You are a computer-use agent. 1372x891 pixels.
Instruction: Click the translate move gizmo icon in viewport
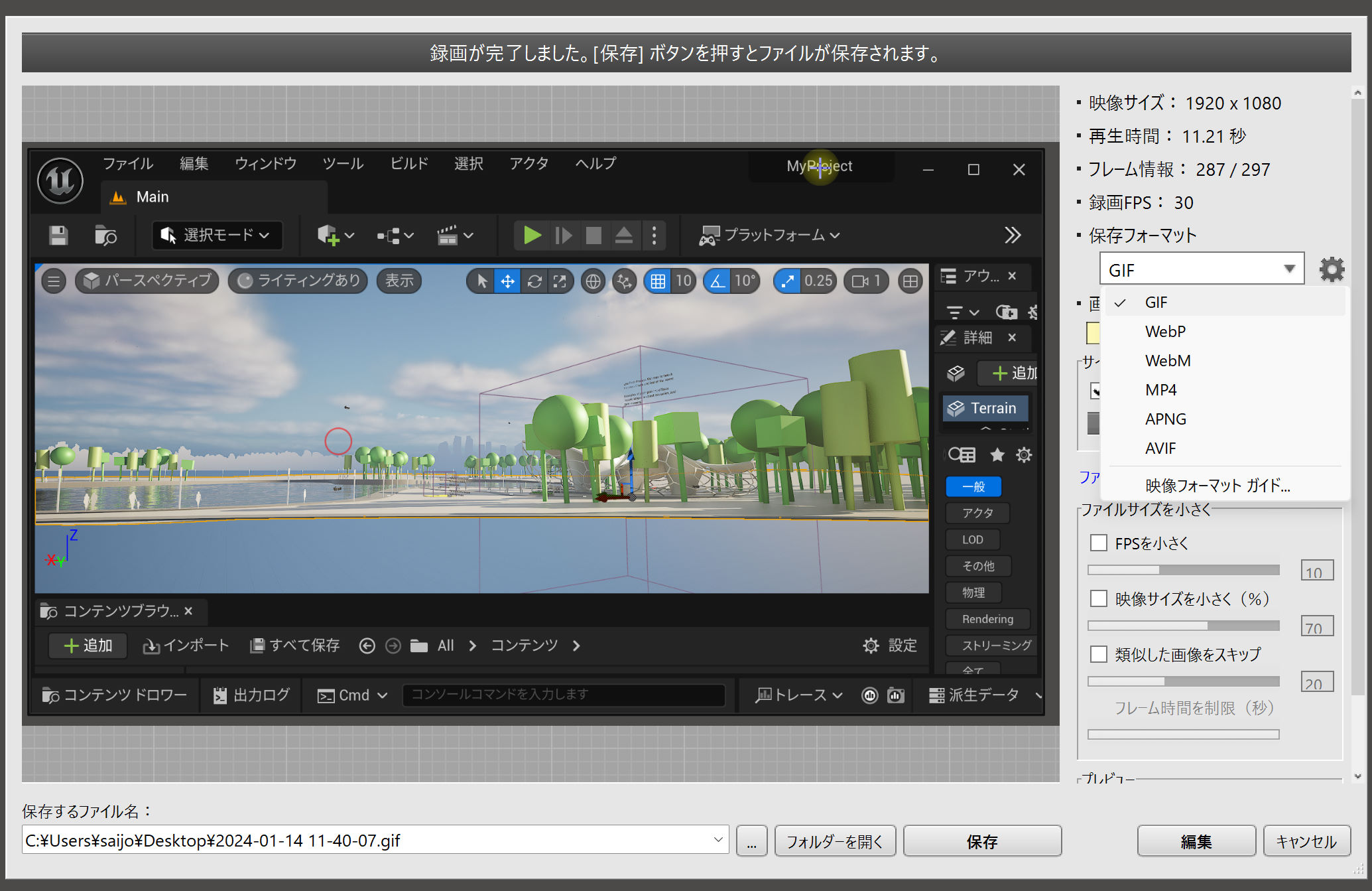507,281
